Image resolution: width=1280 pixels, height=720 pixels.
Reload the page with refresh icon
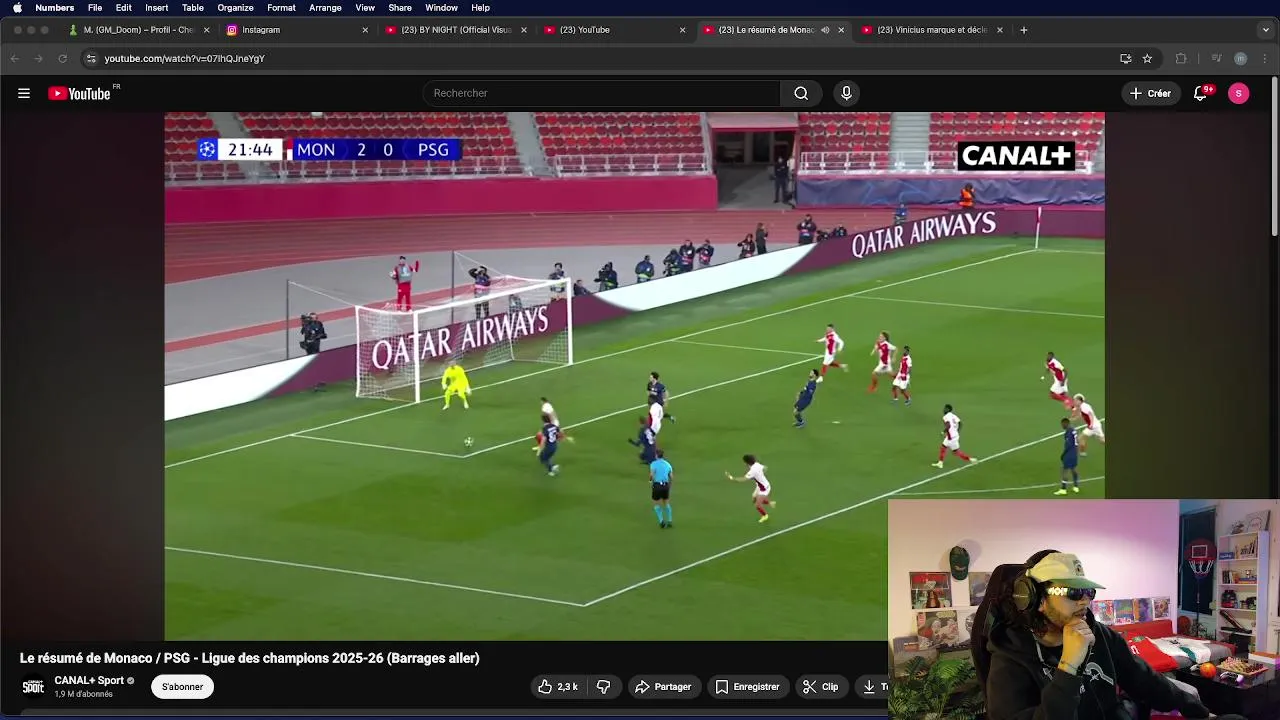[63, 58]
